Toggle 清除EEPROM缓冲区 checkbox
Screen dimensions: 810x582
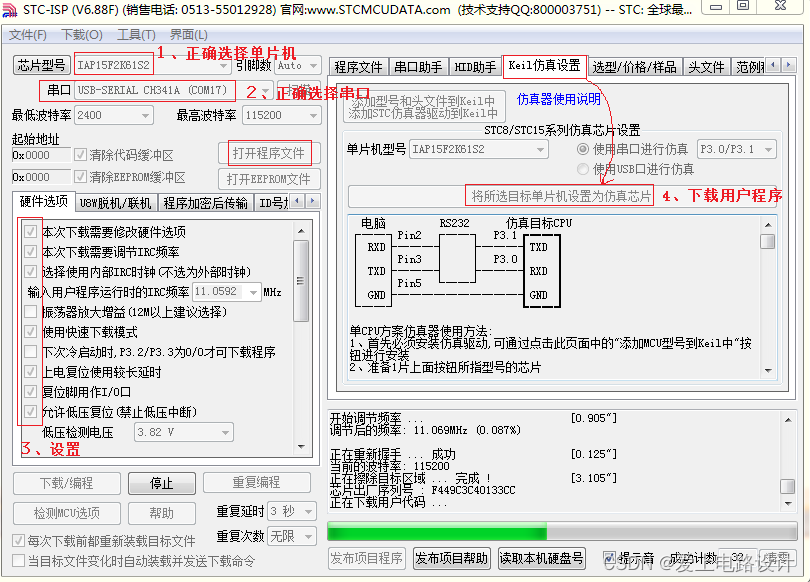(x=80, y=177)
